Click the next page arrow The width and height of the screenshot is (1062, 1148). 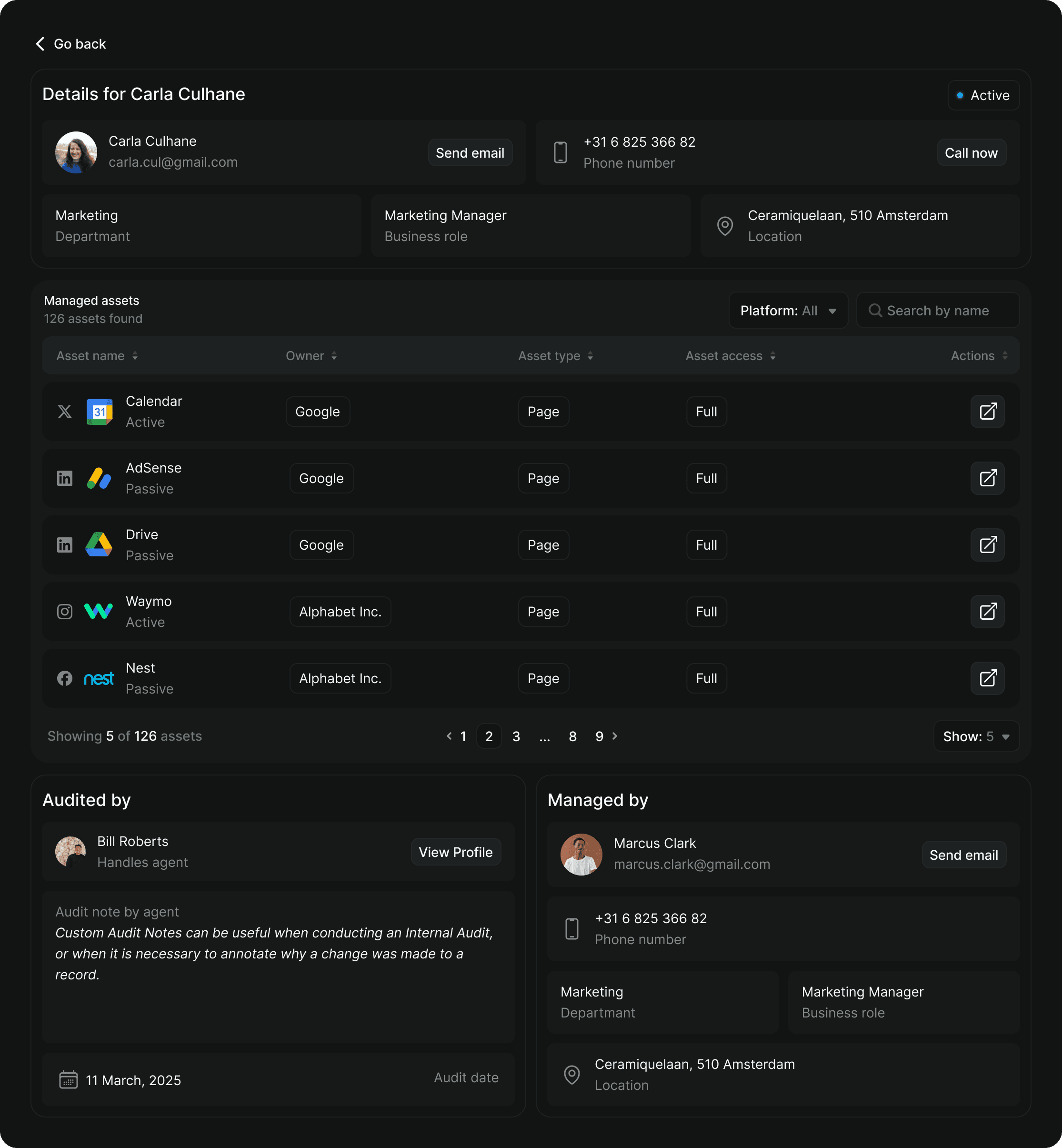pyautogui.click(x=615, y=736)
